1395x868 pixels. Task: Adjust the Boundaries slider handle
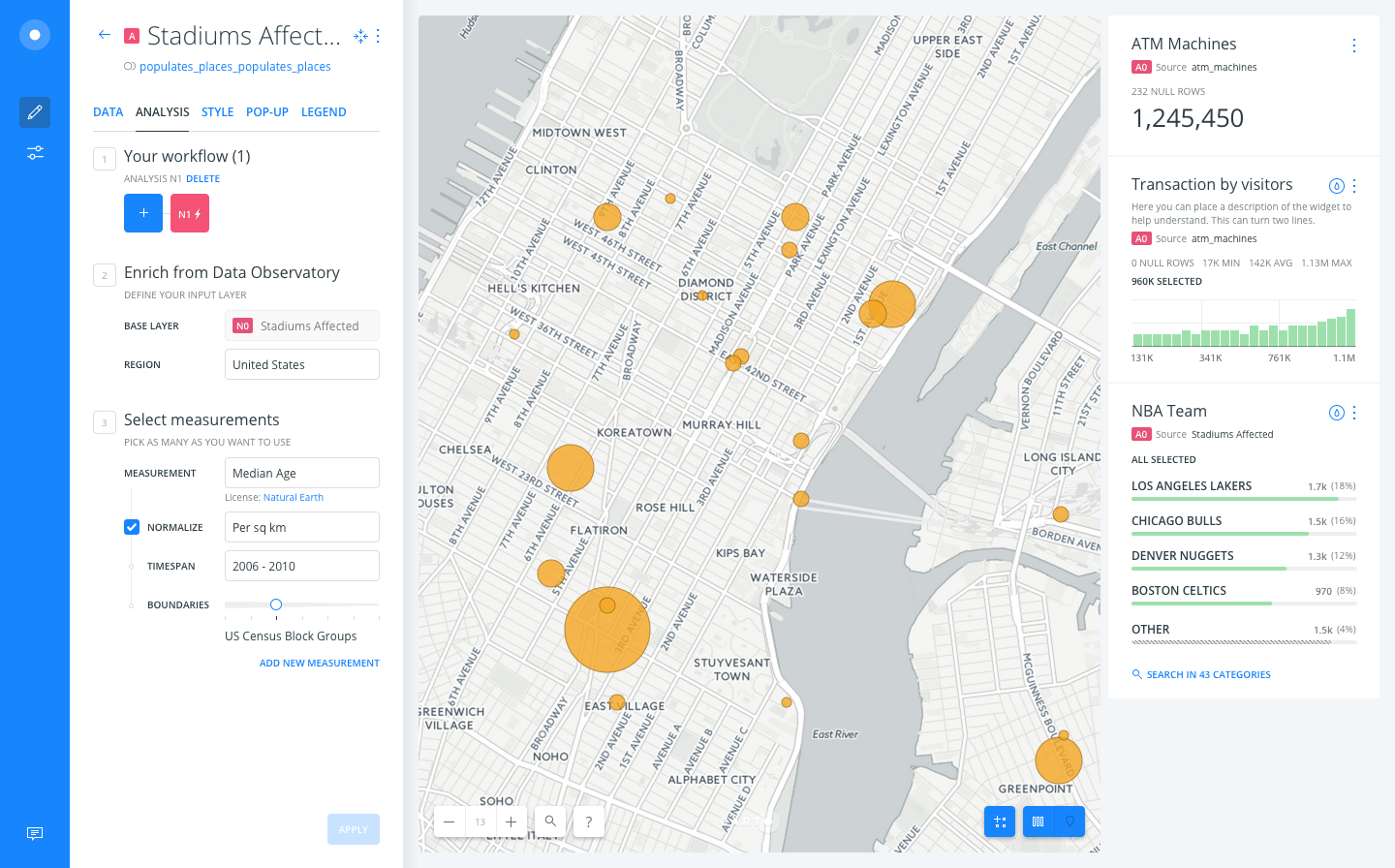(x=275, y=604)
